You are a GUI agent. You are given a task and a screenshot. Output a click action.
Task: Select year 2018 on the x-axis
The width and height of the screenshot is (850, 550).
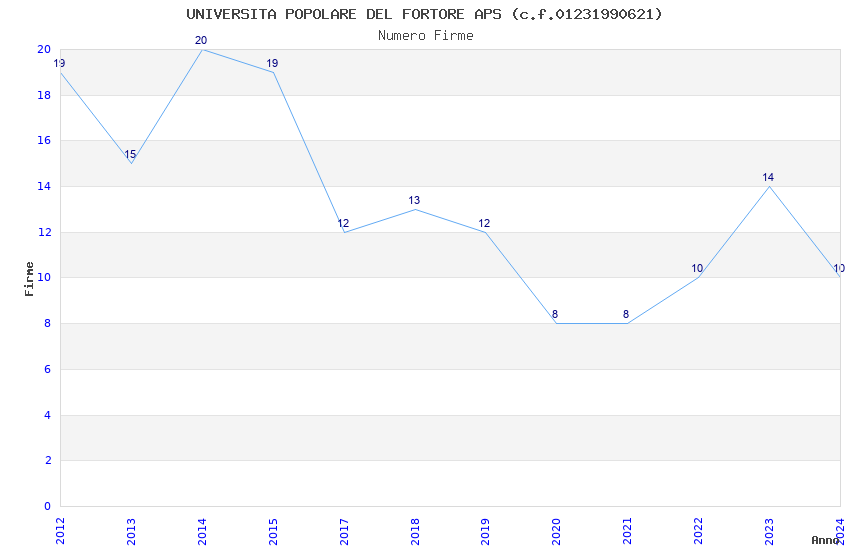click(x=415, y=531)
